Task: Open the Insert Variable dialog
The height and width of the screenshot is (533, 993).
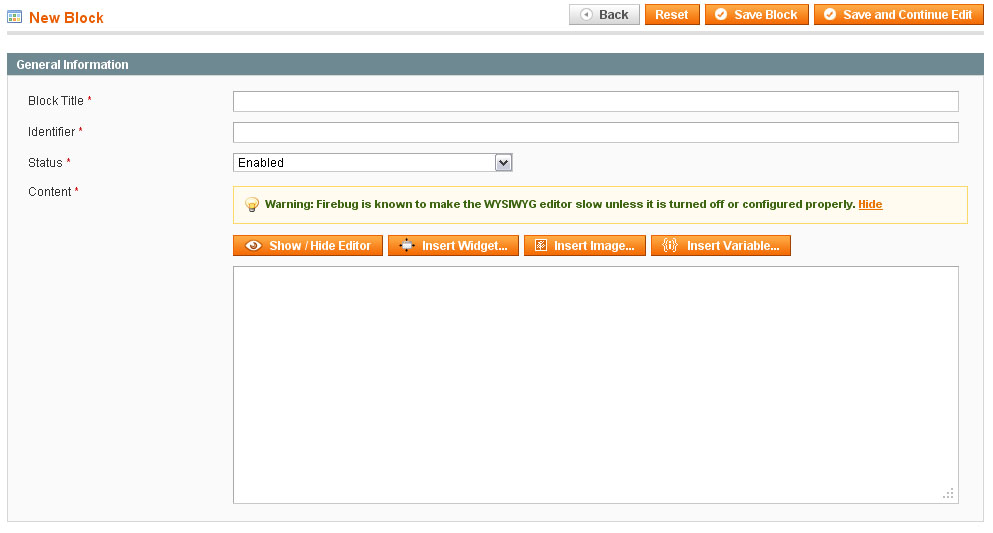Action: (721, 246)
